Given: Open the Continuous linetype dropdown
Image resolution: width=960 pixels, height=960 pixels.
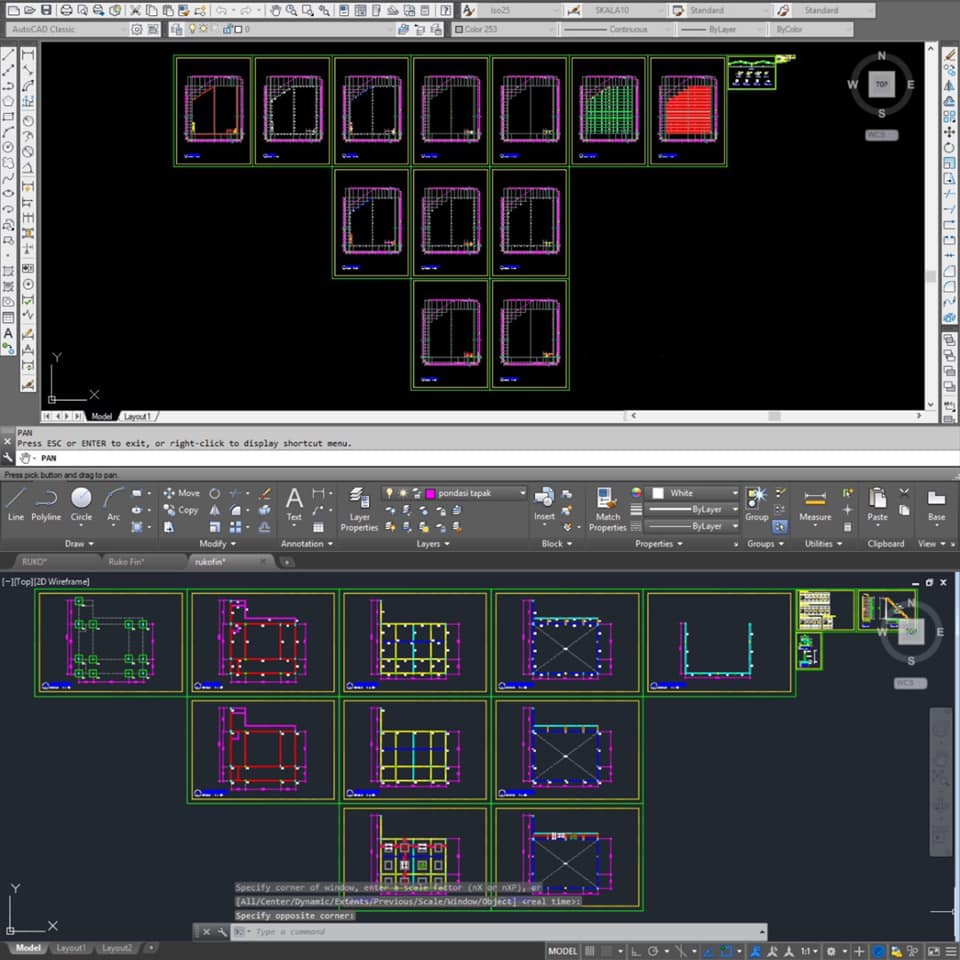Looking at the screenshot, I should (x=618, y=29).
